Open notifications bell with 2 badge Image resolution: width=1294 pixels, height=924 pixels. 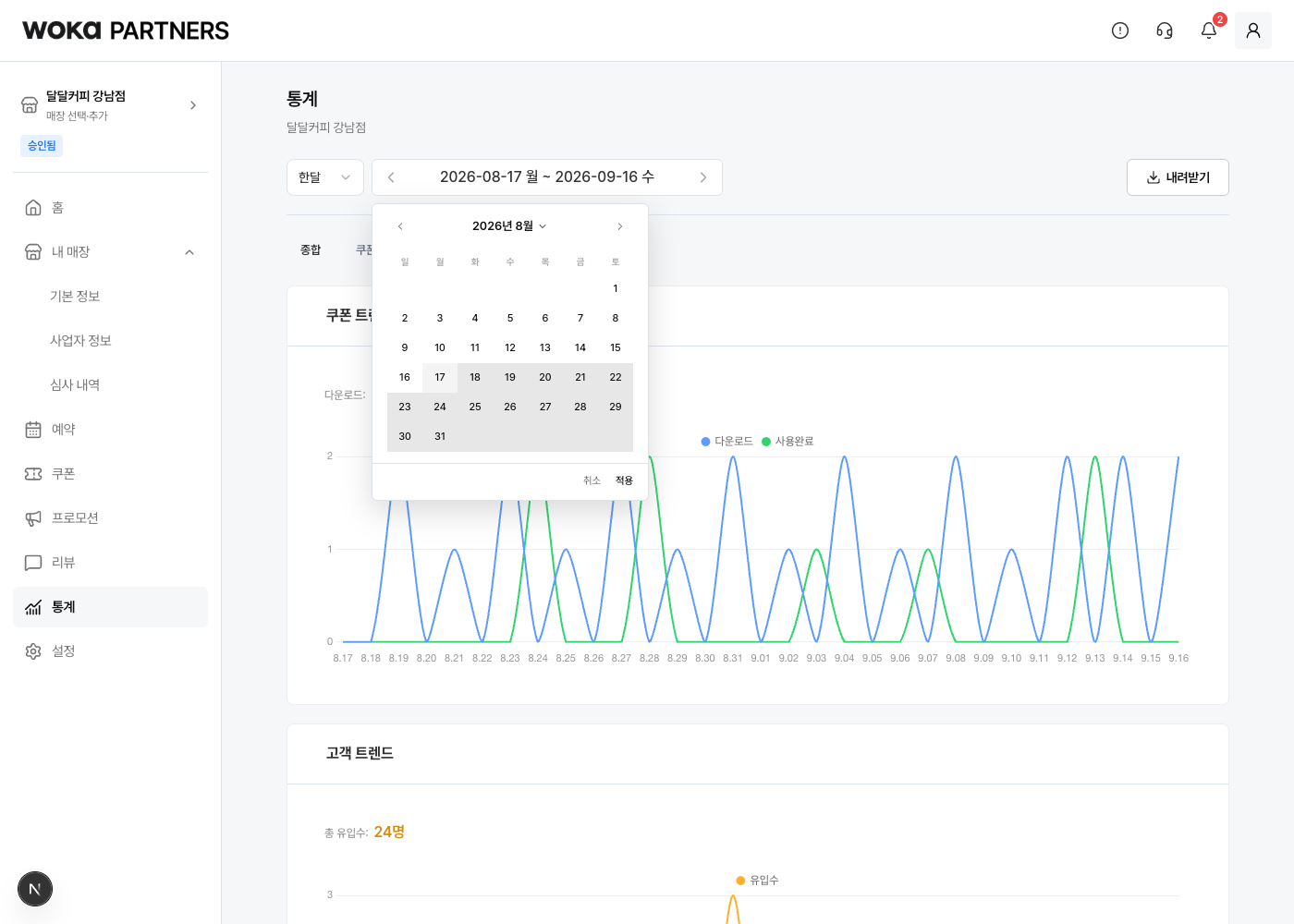pyautogui.click(x=1209, y=30)
